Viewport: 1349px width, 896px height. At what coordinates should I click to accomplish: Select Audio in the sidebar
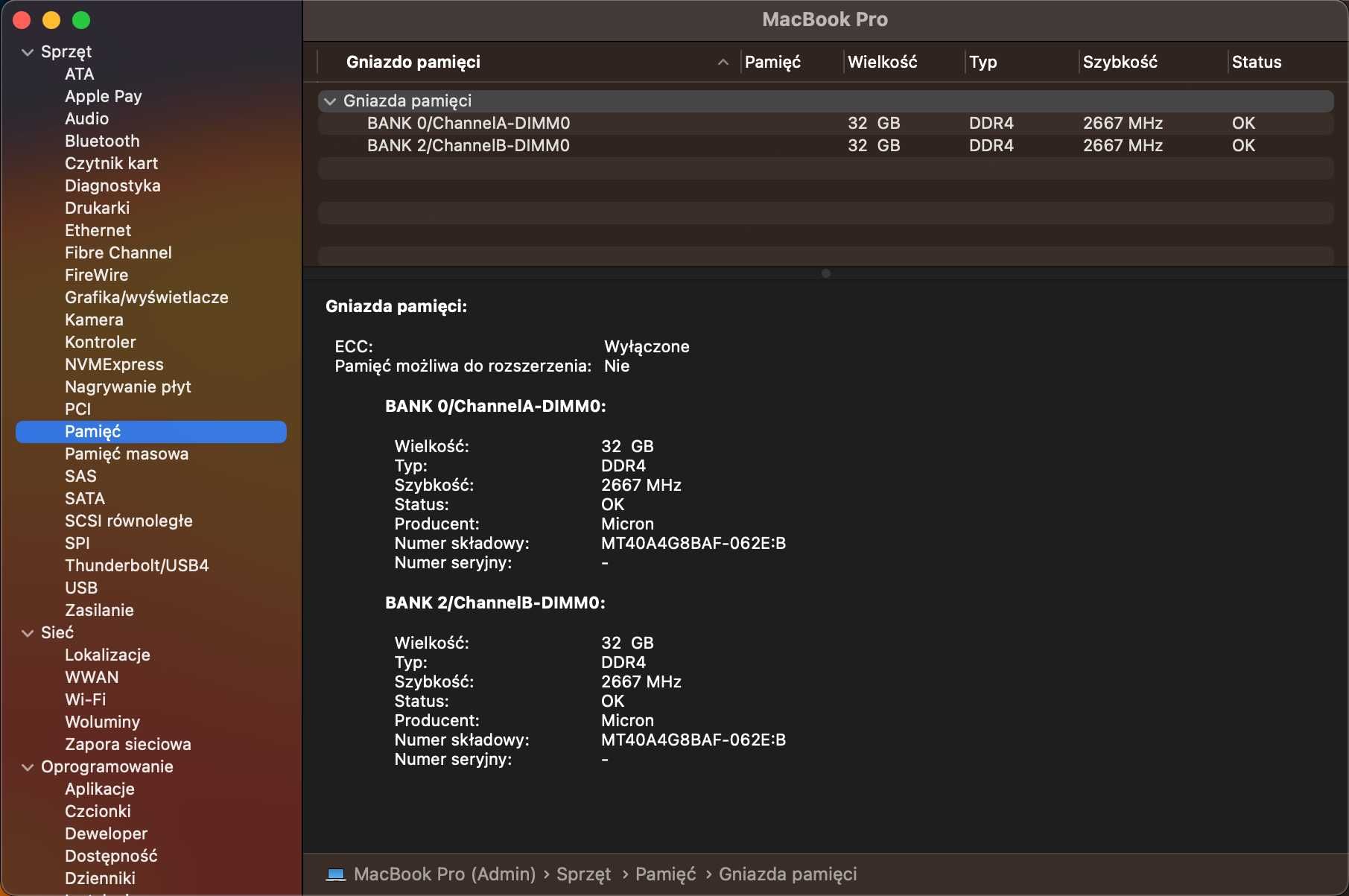[86, 119]
